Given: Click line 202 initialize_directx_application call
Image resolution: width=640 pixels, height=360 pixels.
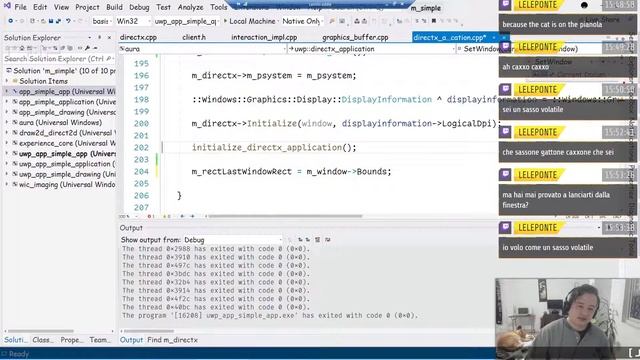Looking at the screenshot, I should (x=274, y=147).
